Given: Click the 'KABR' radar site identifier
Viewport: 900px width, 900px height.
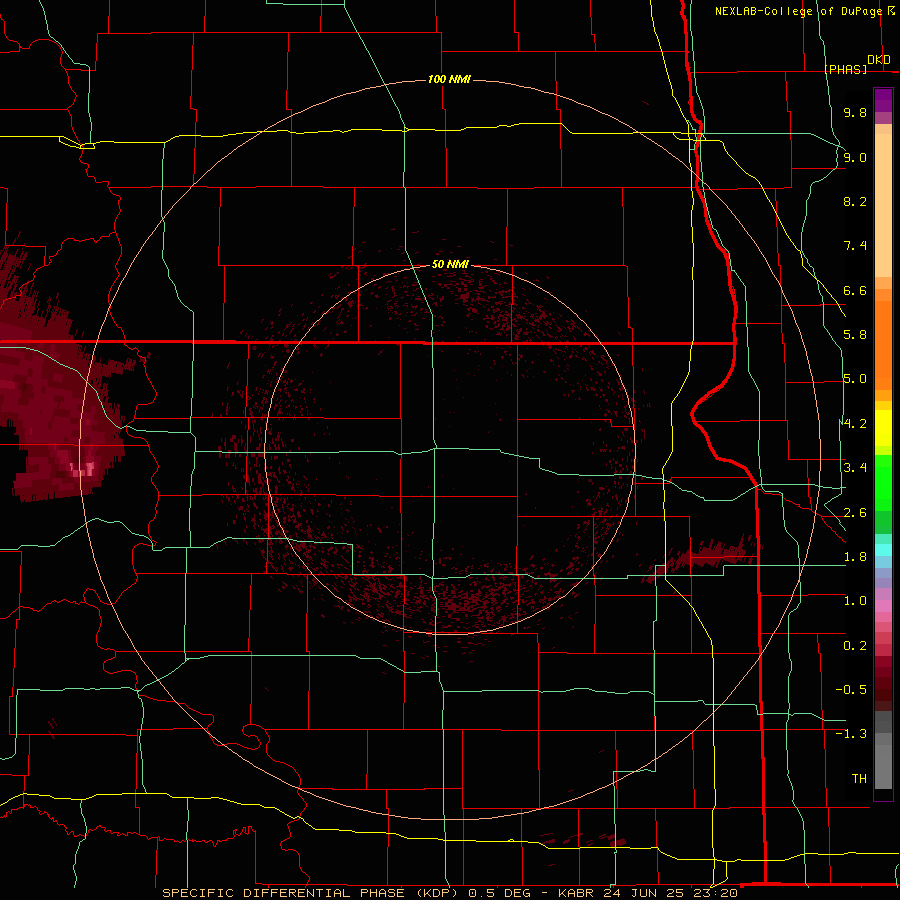Looking at the screenshot, I should pyautogui.click(x=577, y=893).
